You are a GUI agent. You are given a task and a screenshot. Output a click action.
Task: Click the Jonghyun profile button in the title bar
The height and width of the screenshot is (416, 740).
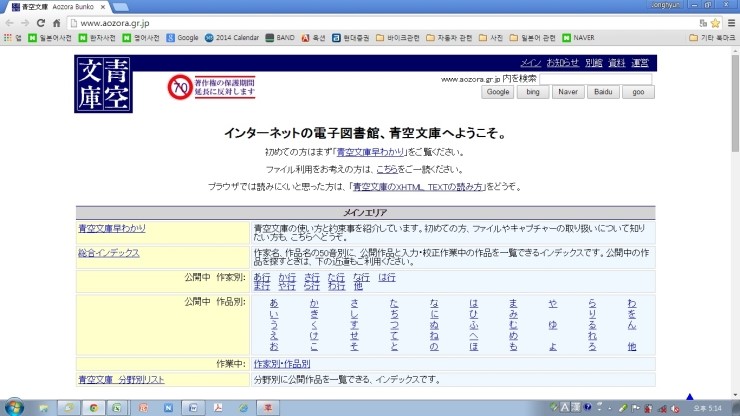(x=665, y=5)
